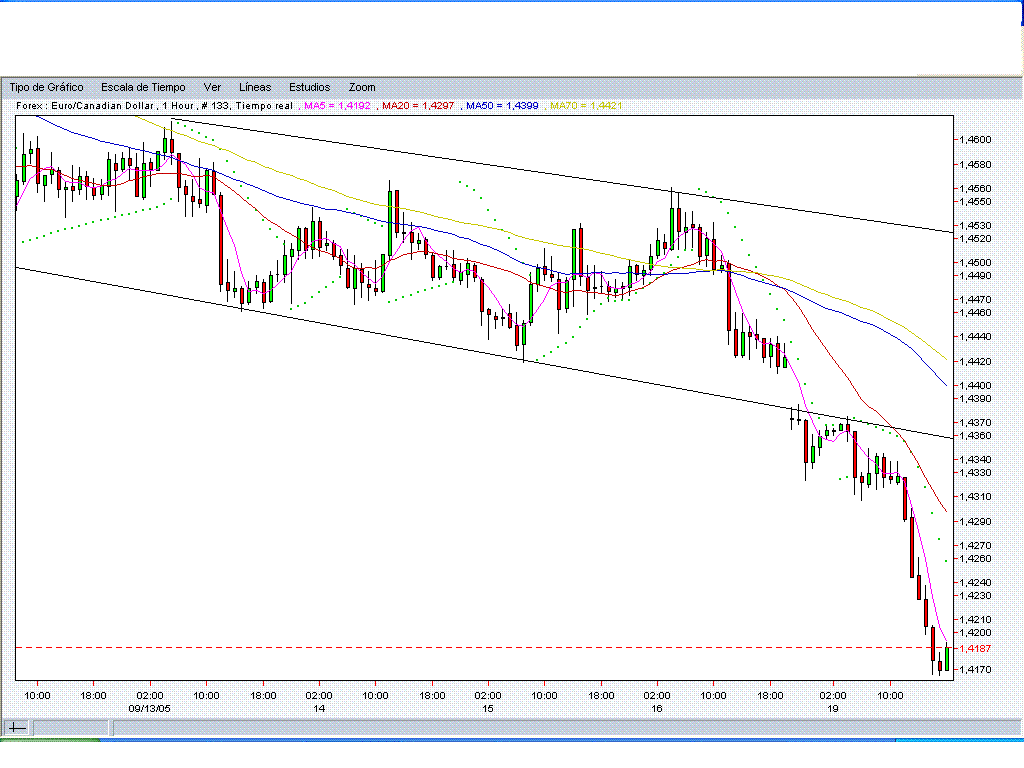Click the date label 19 on time axis
1024x768 pixels.
[x=833, y=709]
